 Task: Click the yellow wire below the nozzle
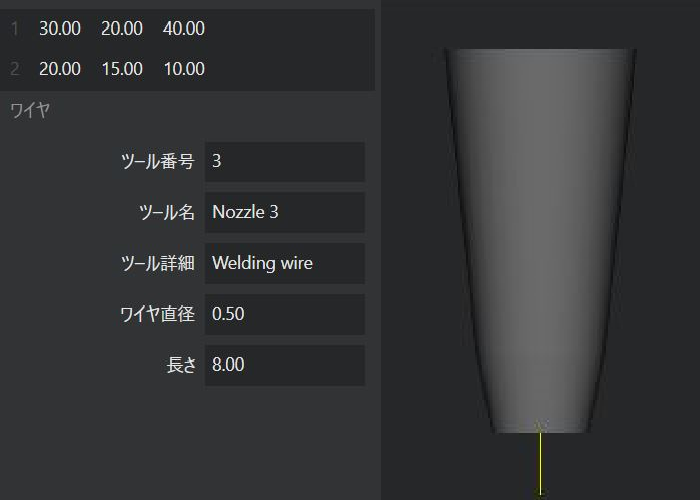[x=540, y=464]
